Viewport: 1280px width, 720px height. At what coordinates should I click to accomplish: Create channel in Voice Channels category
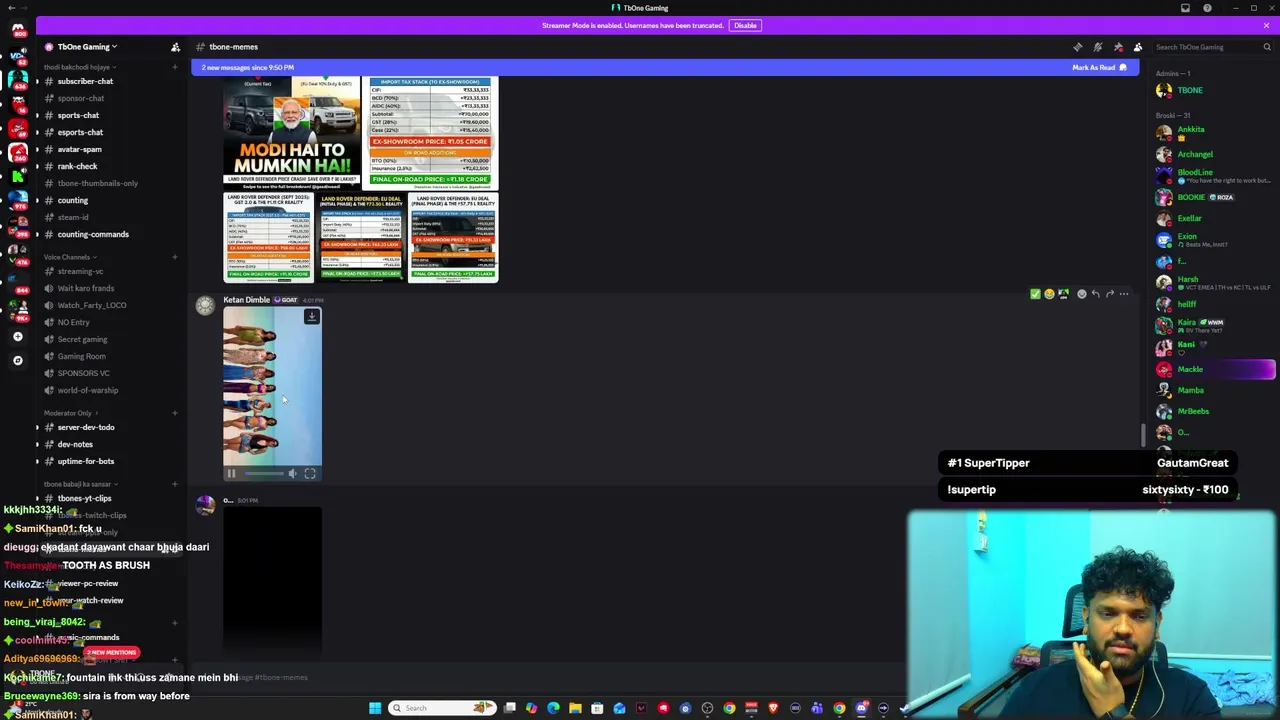(x=175, y=257)
